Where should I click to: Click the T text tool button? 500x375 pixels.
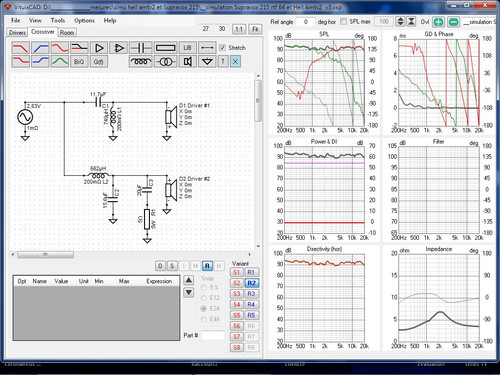[223, 62]
